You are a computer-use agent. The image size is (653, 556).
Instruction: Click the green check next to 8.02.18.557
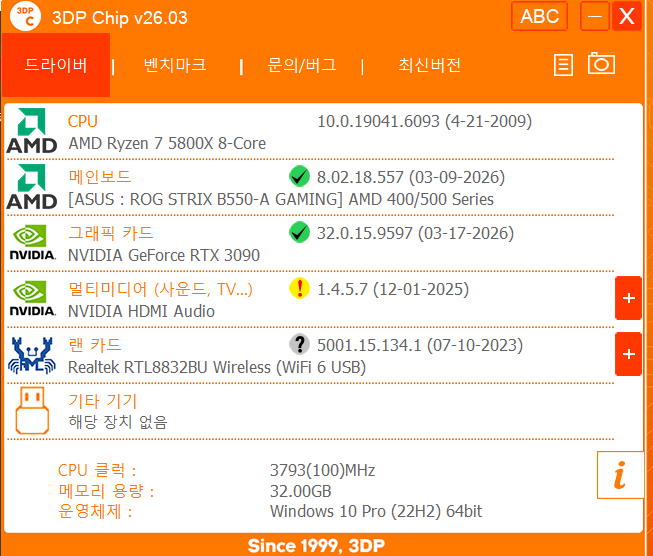[299, 176]
